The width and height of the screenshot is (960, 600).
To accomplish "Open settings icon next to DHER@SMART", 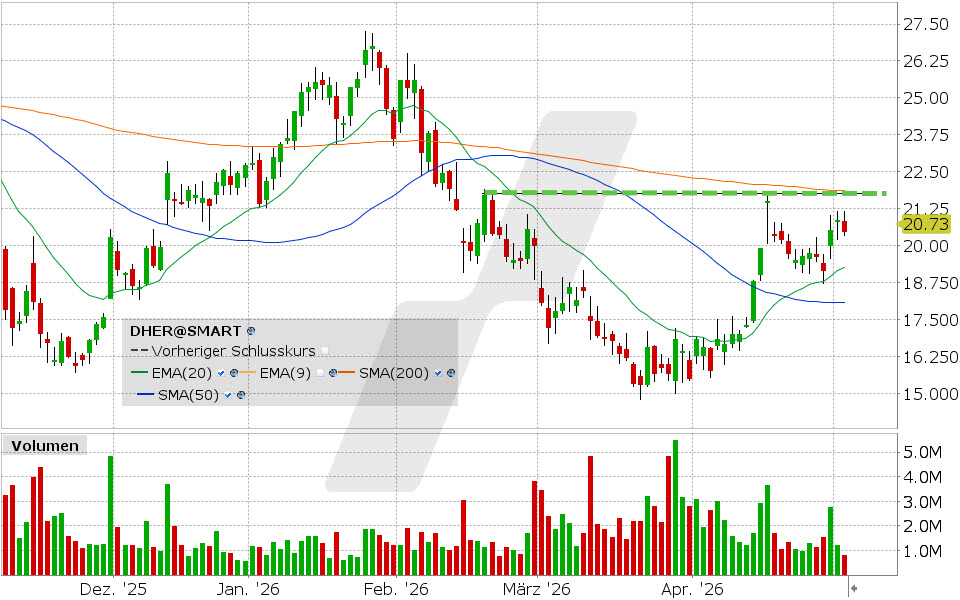I will [251, 331].
